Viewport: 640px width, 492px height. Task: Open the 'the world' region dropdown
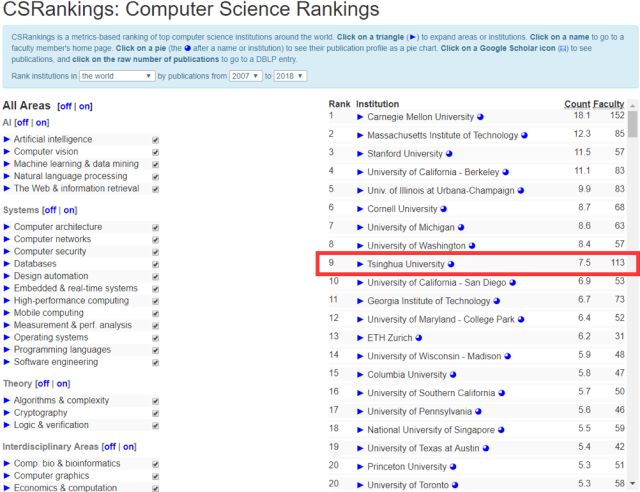[x=117, y=76]
